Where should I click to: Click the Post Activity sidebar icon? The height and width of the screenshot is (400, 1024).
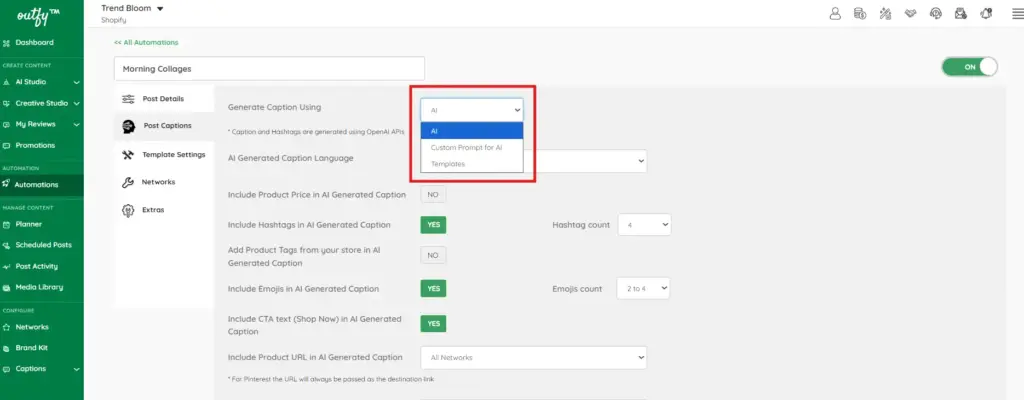coord(7,267)
